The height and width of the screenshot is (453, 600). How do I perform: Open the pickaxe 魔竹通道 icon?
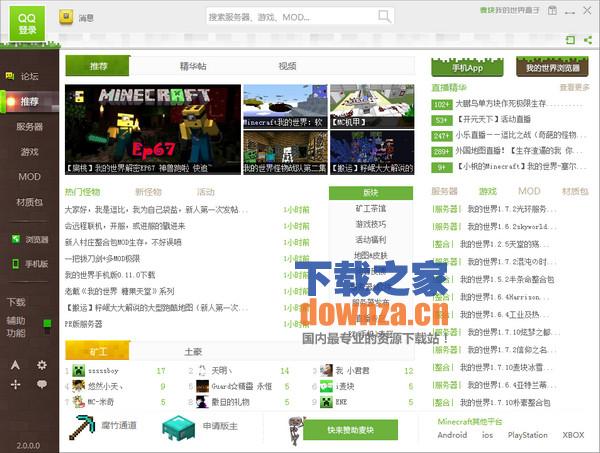82,427
